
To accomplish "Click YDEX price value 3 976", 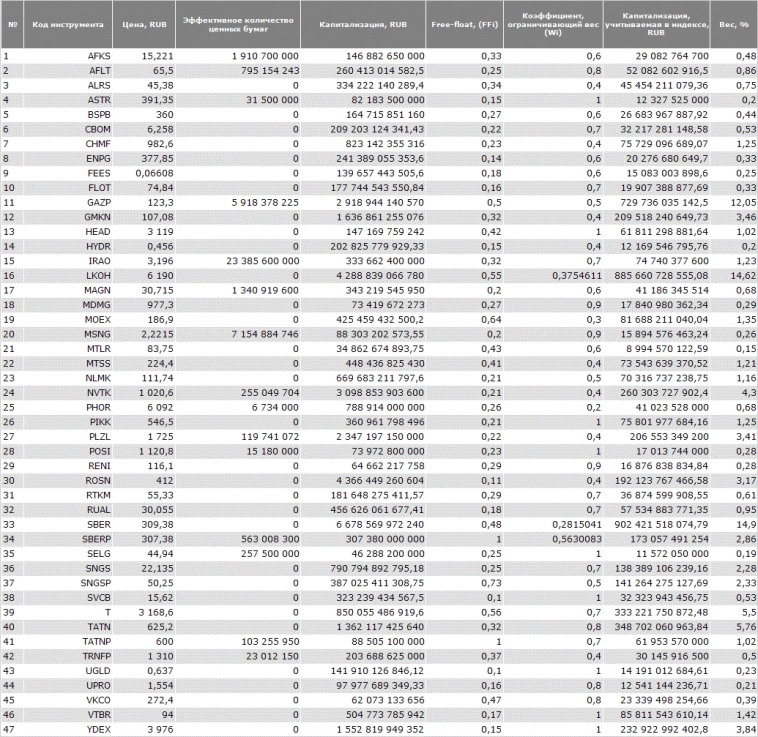I will tap(160, 729).
